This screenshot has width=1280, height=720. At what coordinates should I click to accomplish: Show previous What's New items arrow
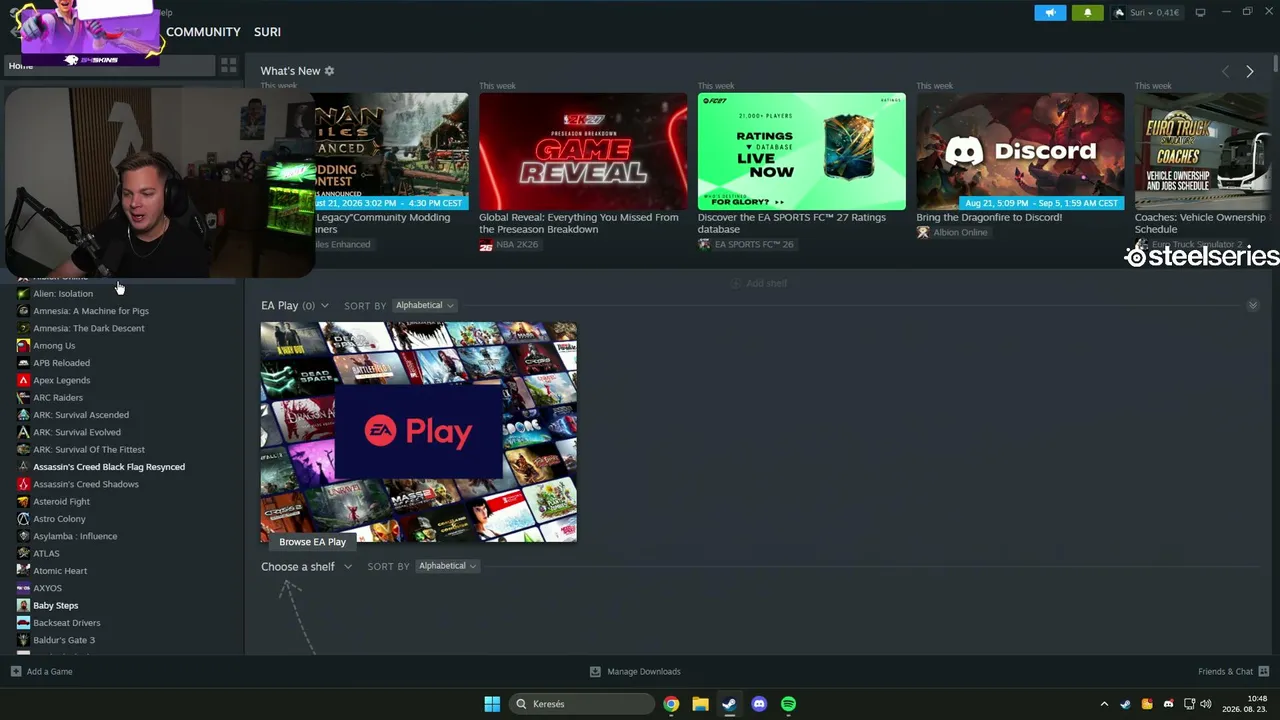tap(1225, 72)
